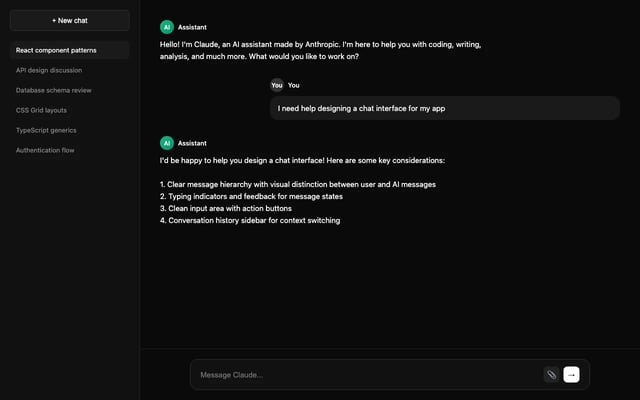Select Database schema review in sidebar
The width and height of the screenshot is (640, 400).
(70, 90)
